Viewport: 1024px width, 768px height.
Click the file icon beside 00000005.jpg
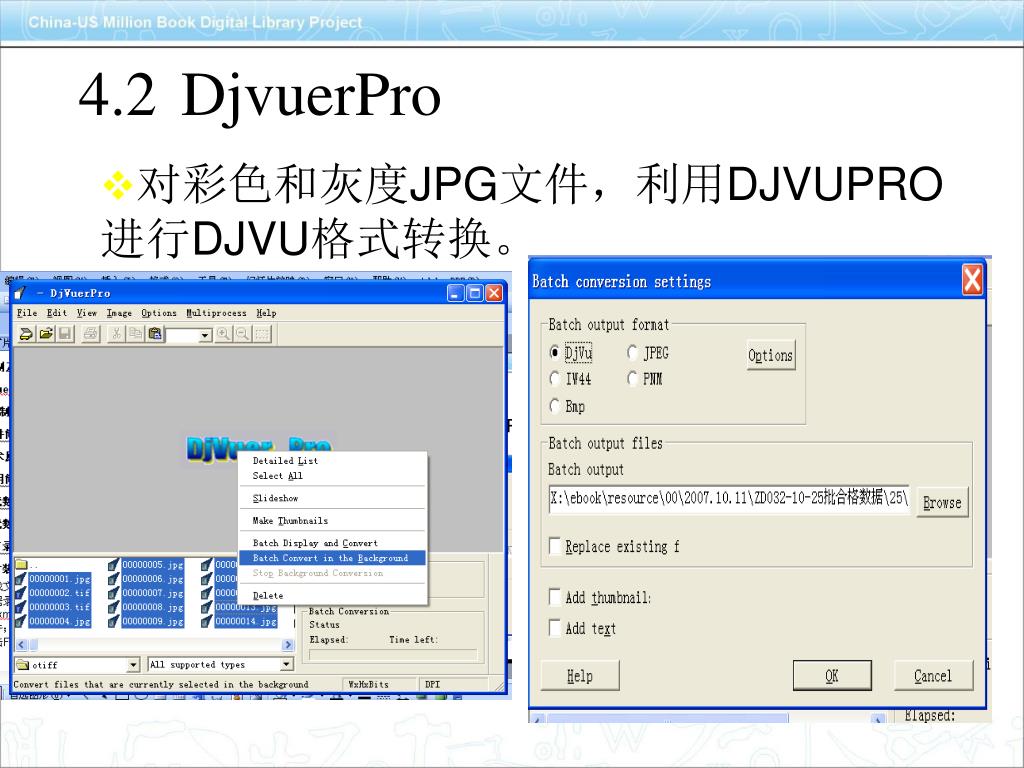pos(114,564)
